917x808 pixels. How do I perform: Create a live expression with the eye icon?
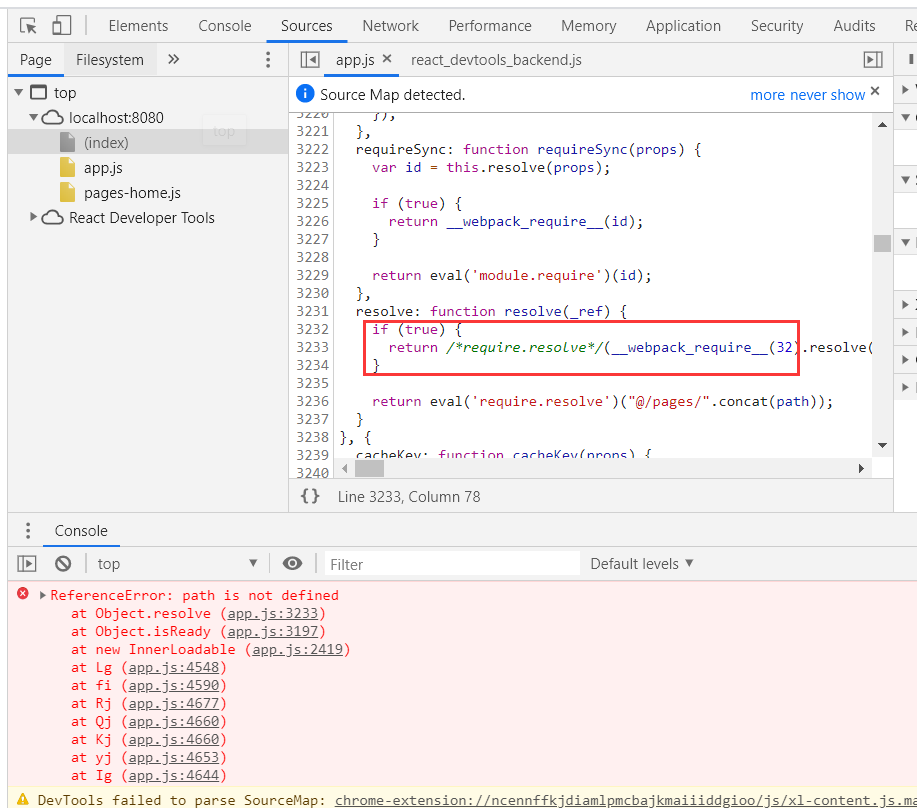pyautogui.click(x=292, y=563)
